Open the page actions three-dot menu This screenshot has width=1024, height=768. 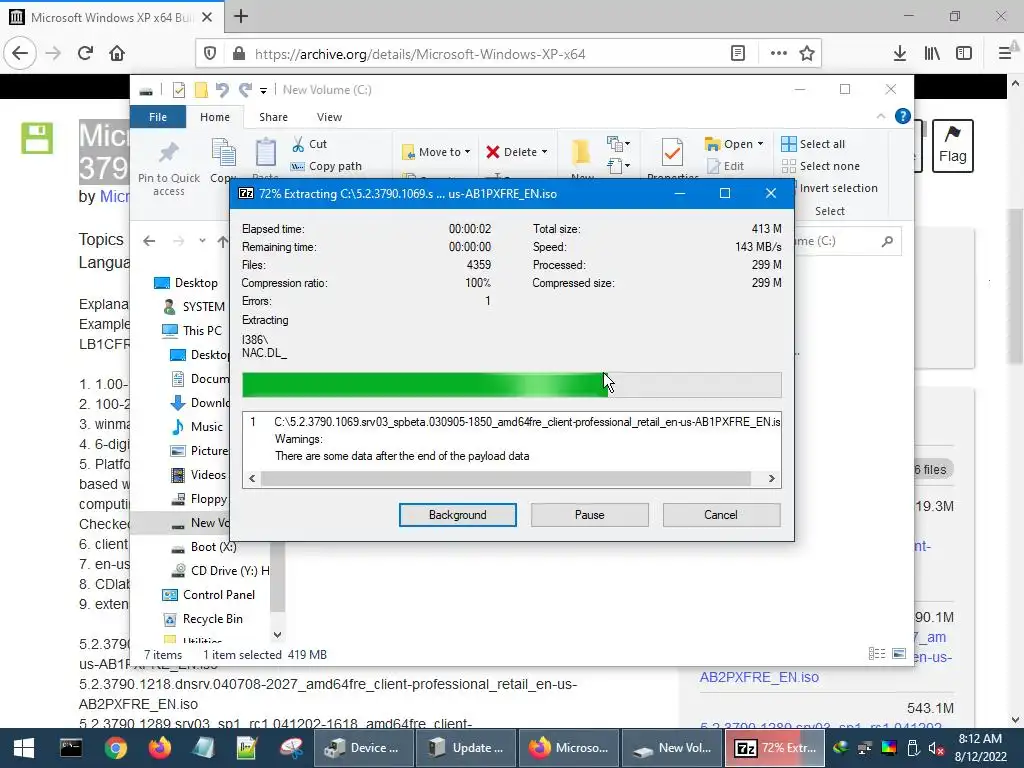[x=778, y=53]
